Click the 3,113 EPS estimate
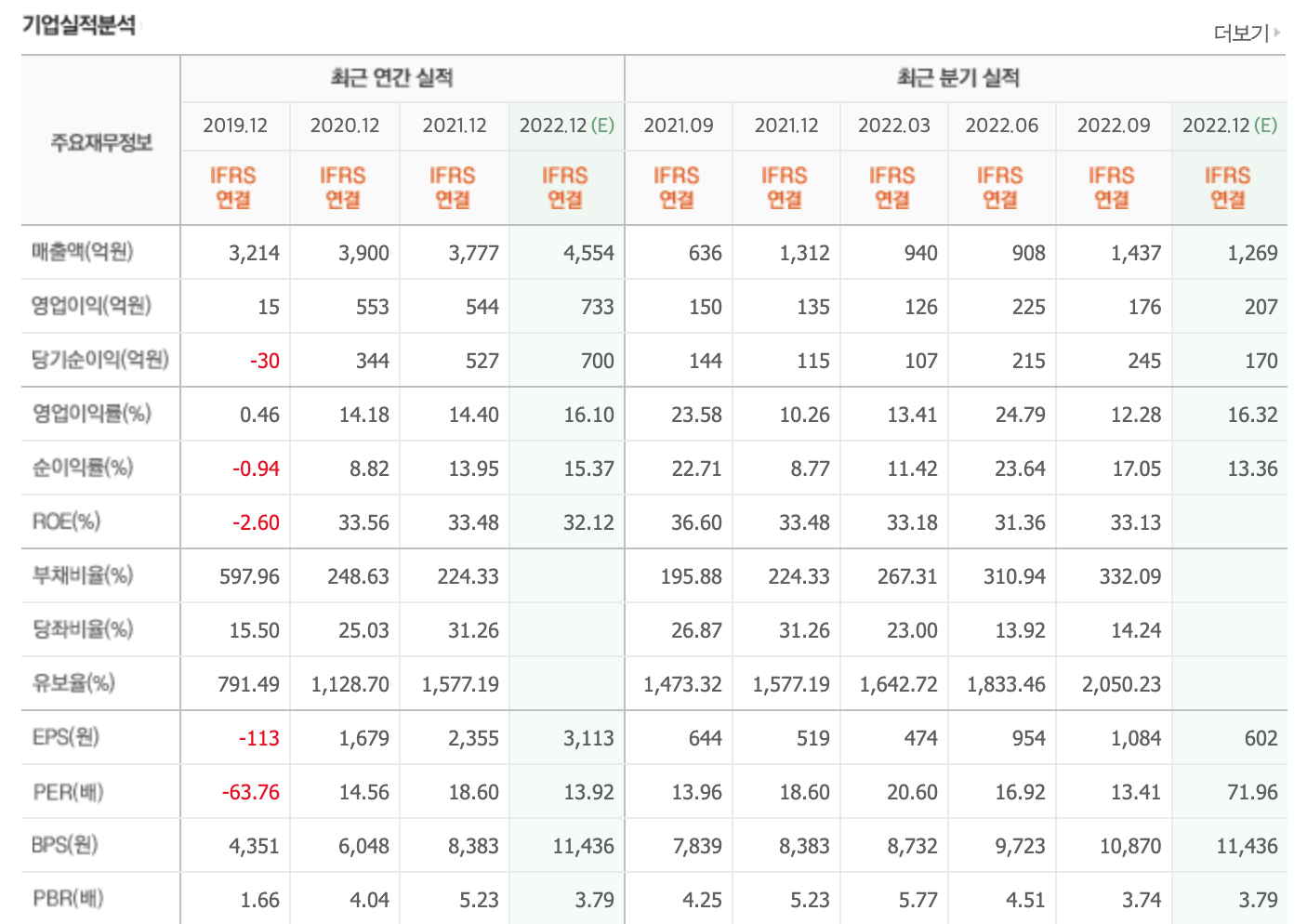Screen dimensions: 1307x924 (588, 738)
